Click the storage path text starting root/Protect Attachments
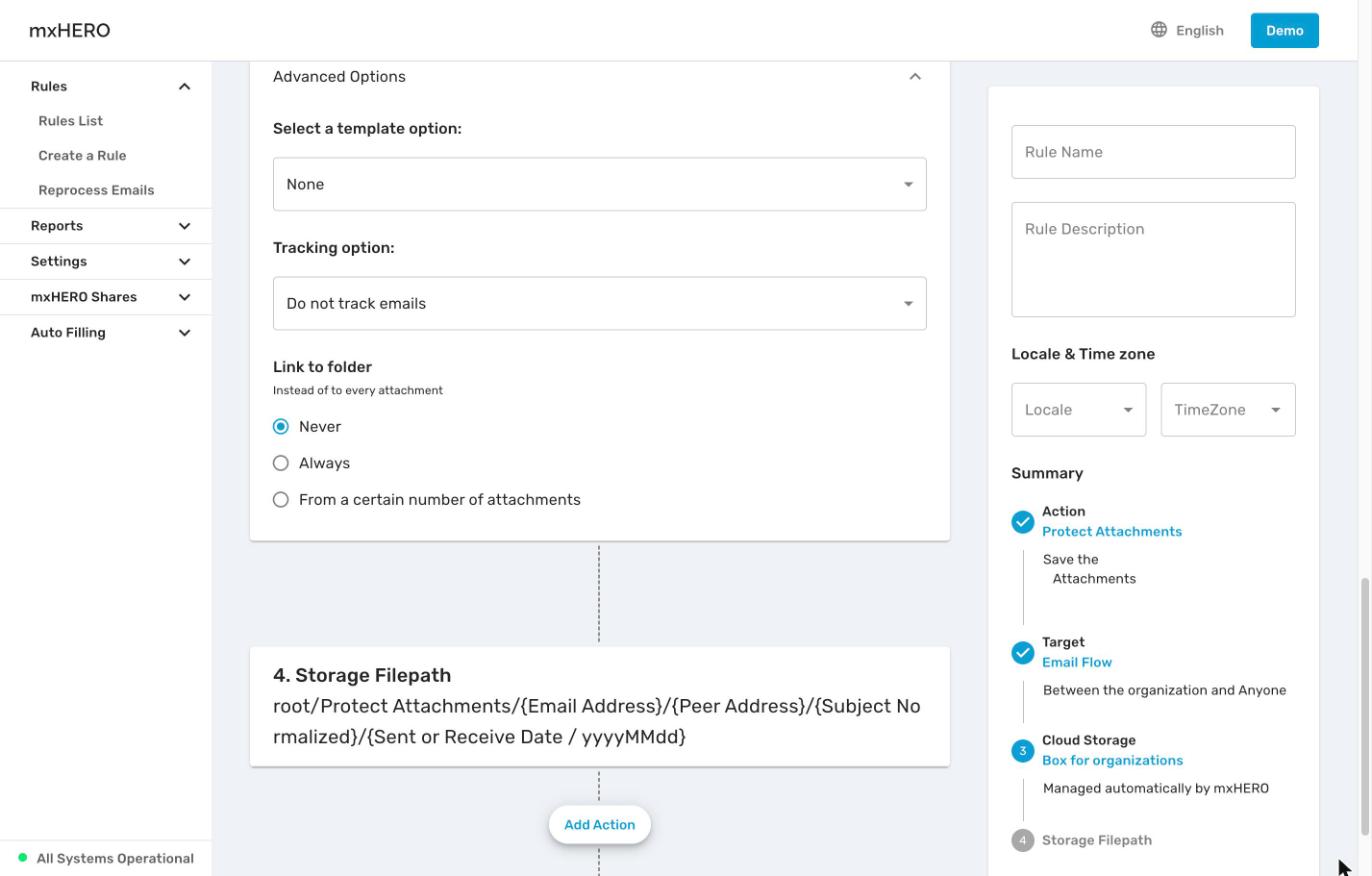 (597, 722)
